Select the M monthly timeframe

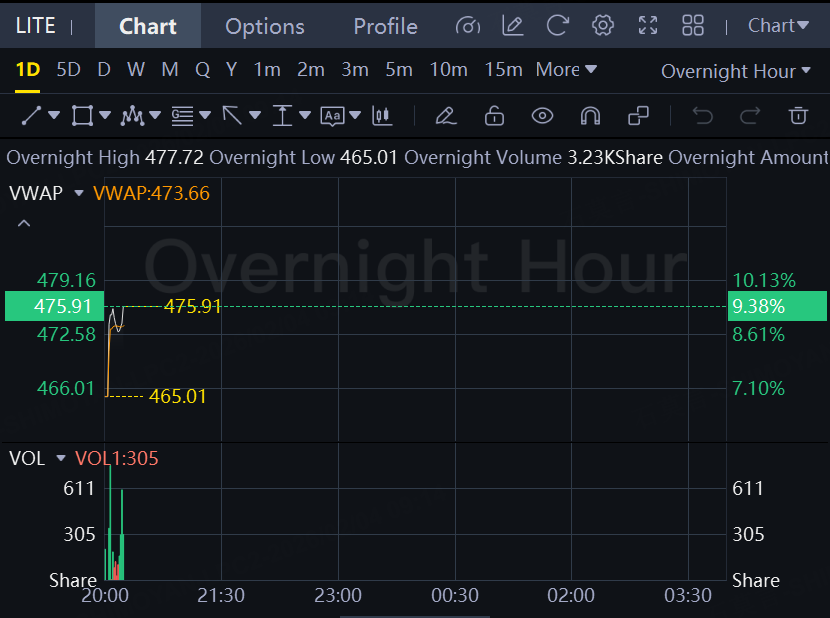pos(170,69)
